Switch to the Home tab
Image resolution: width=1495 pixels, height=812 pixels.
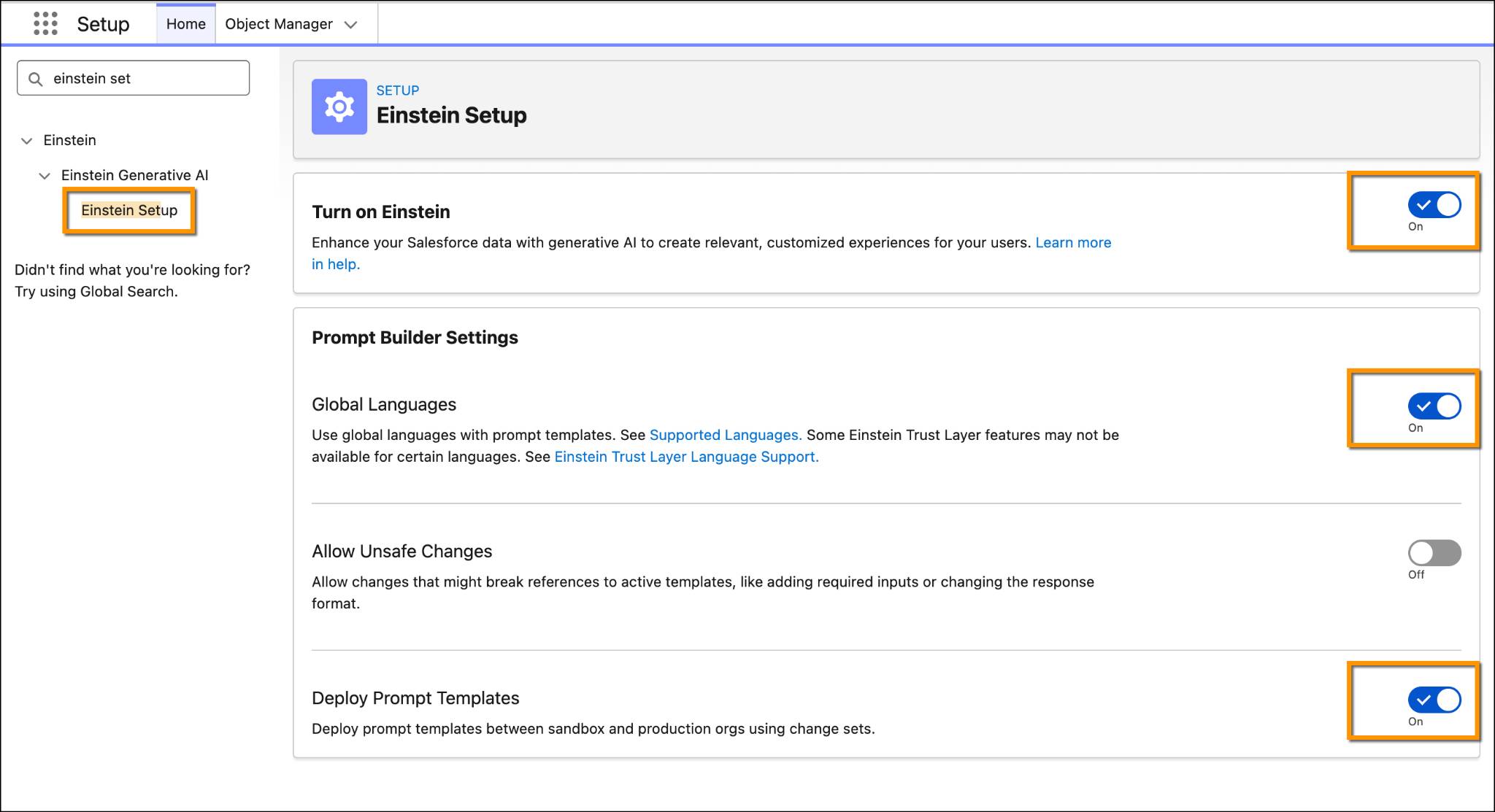coord(186,24)
